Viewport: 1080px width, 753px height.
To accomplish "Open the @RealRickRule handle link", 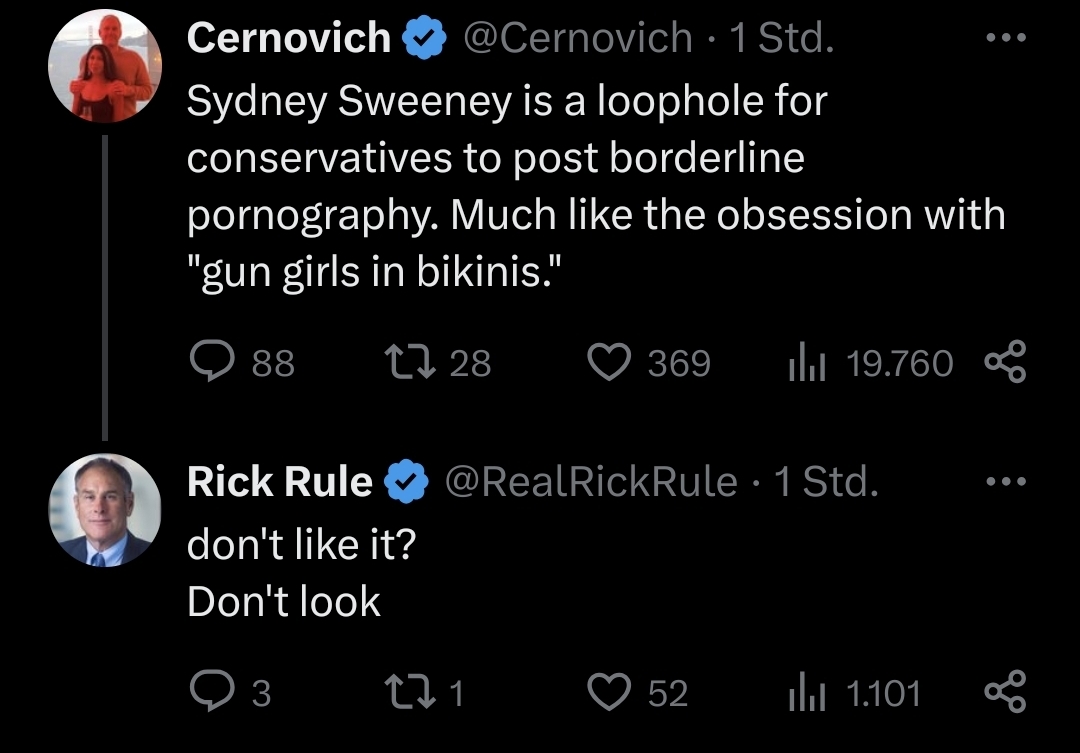I will tap(591, 481).
